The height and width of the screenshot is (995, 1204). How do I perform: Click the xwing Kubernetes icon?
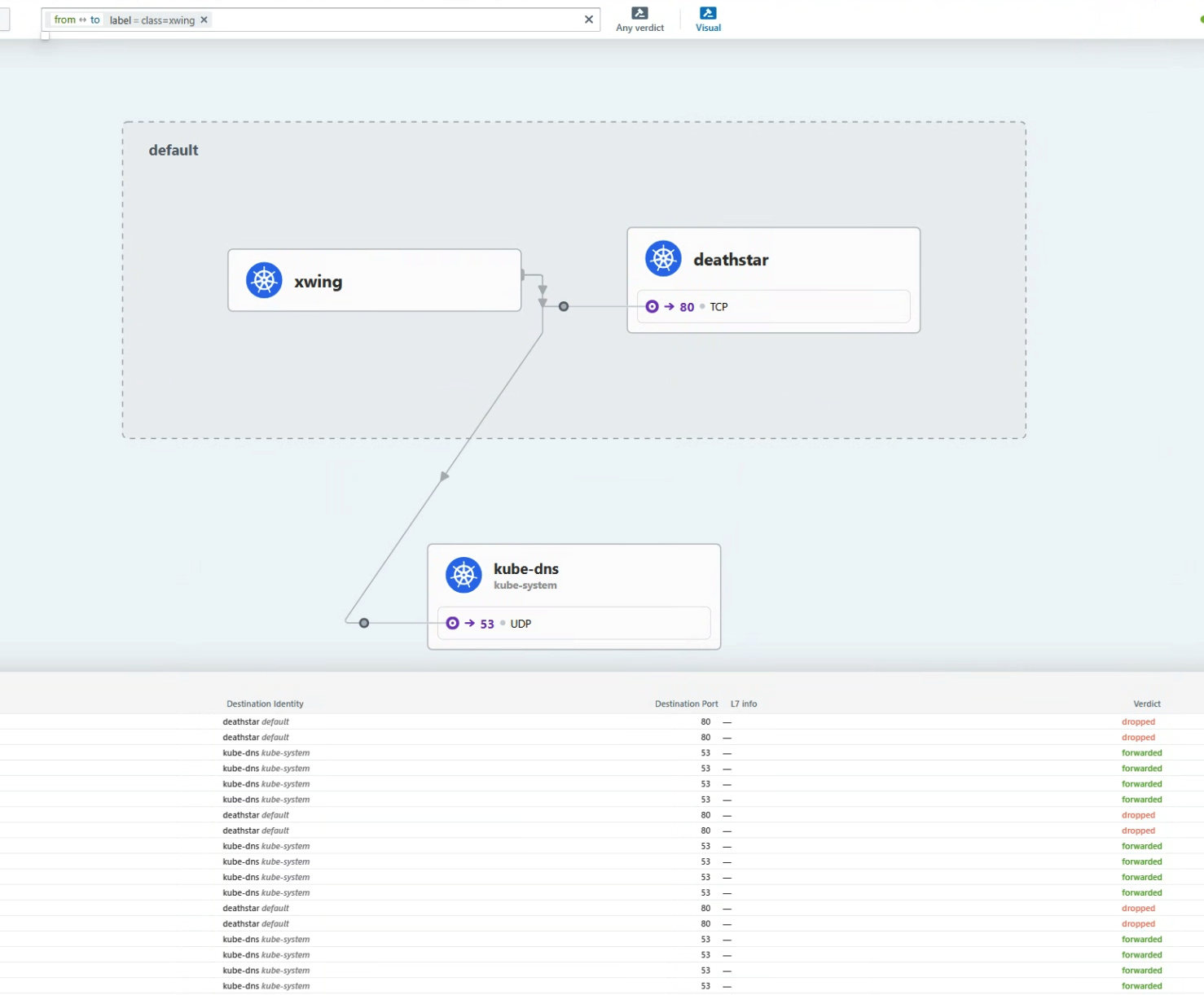[264, 281]
